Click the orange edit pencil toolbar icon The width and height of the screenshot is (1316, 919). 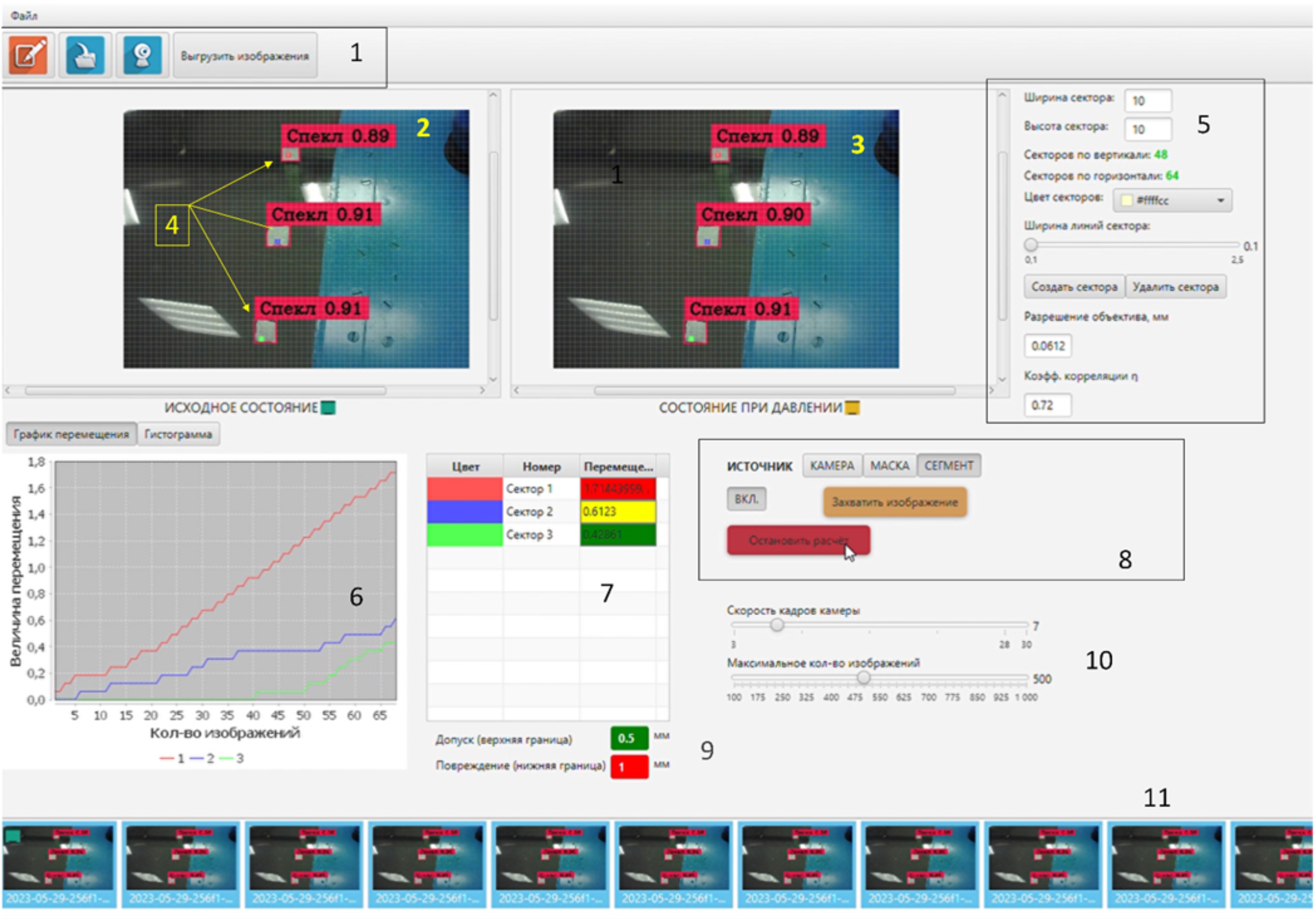(x=28, y=56)
